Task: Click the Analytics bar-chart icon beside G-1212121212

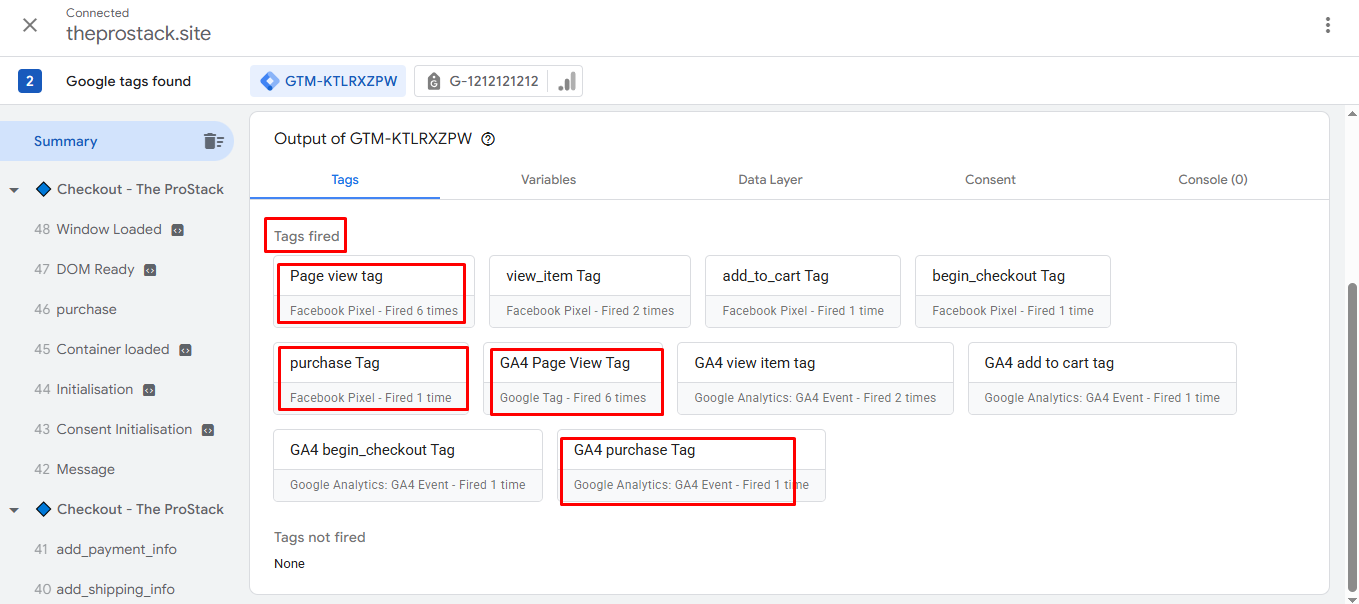Action: (565, 81)
